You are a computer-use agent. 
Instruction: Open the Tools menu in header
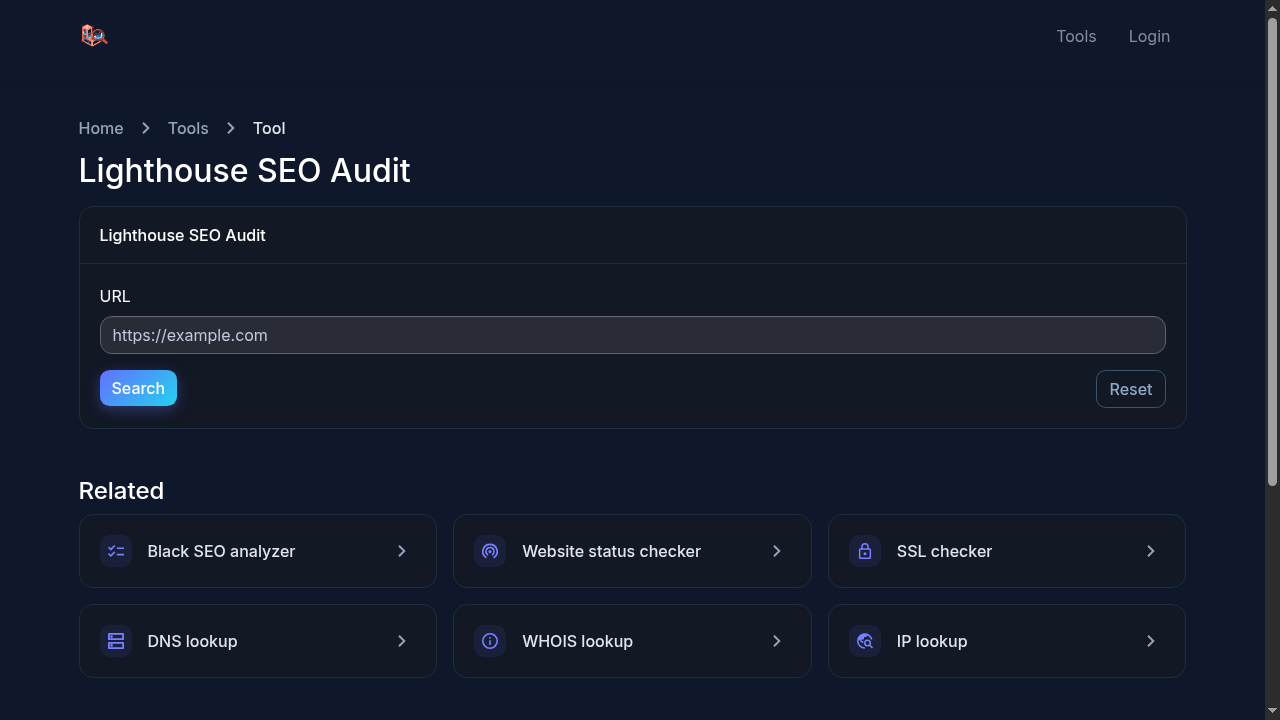[x=1076, y=36]
